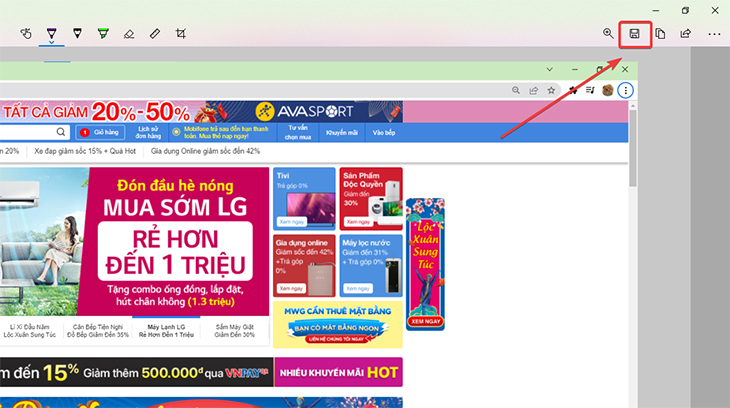Screen dimensions: 730x408
Task: Open the Vào bếp menu item
Action: (x=384, y=133)
